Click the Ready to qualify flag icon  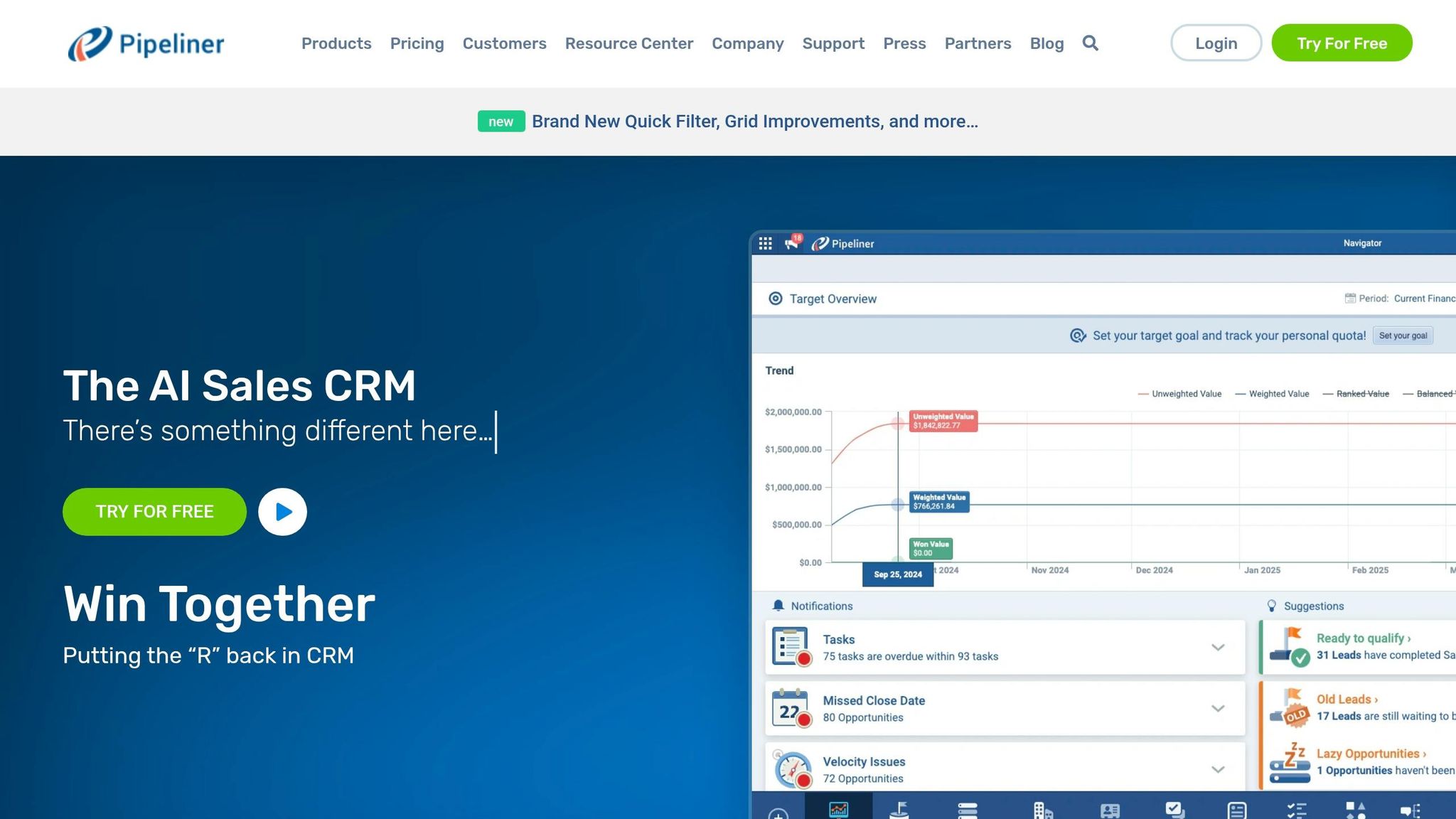pos(1290,646)
